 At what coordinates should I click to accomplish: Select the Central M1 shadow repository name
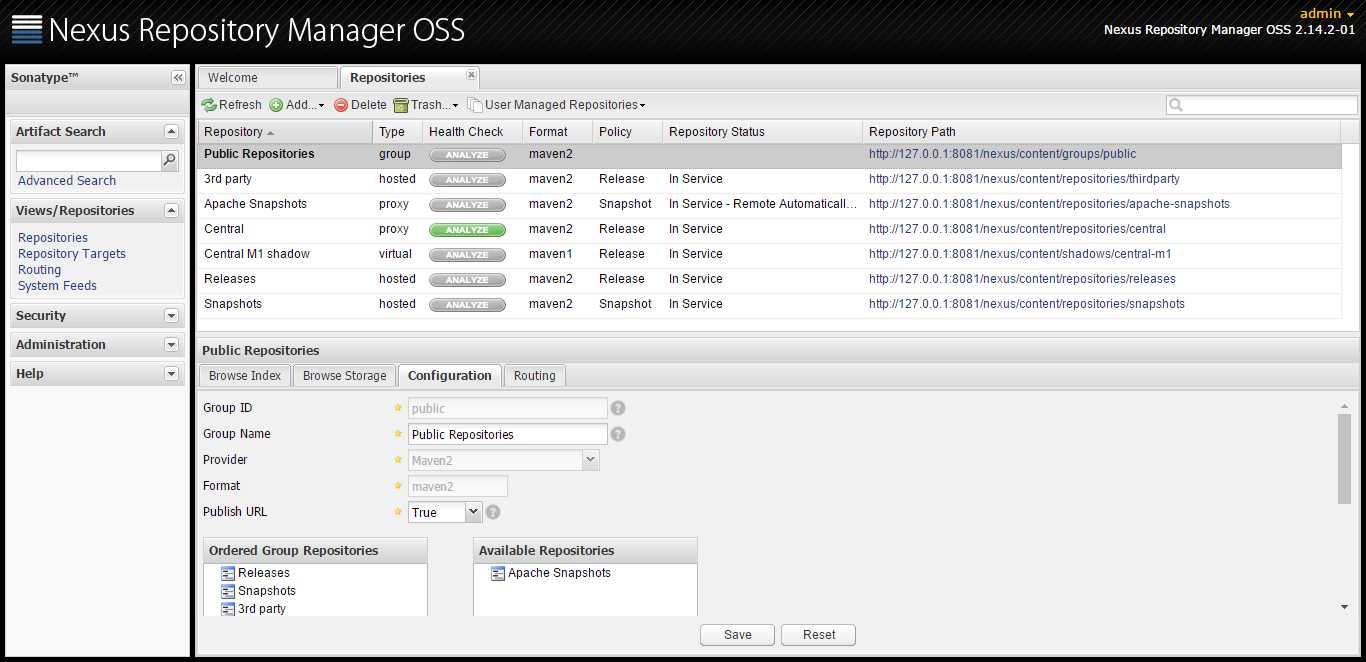coord(257,254)
